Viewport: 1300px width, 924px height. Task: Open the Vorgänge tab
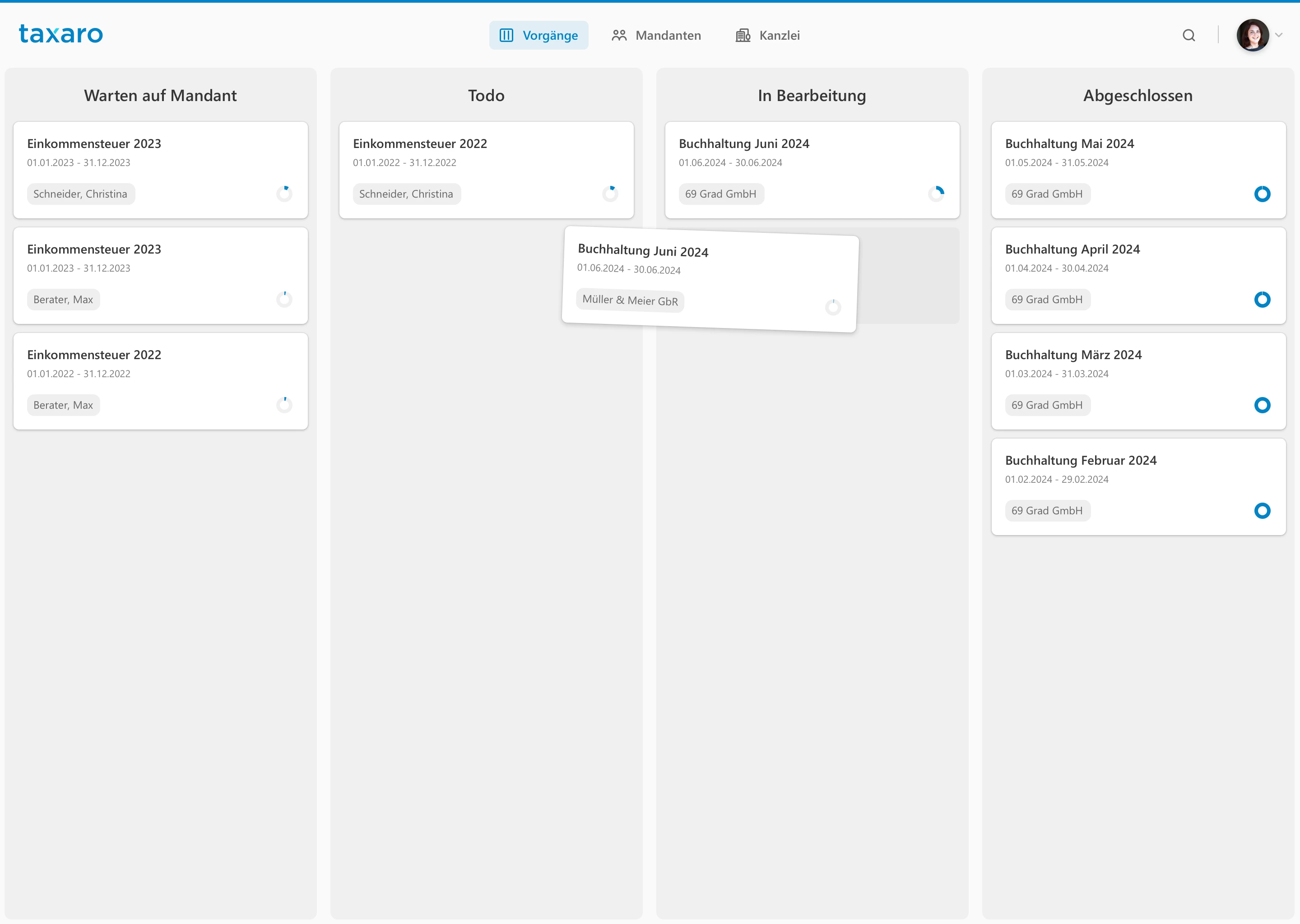coord(539,35)
